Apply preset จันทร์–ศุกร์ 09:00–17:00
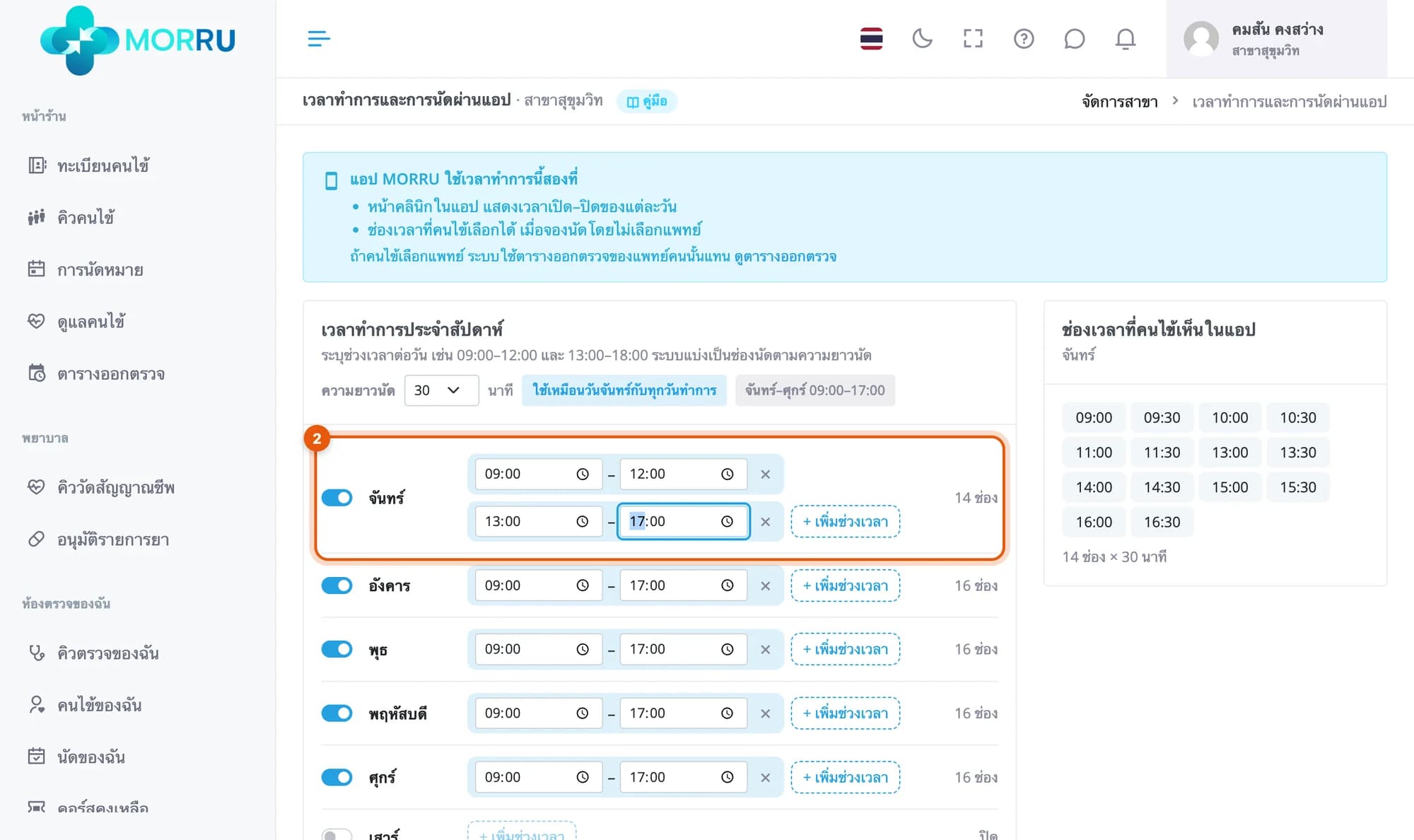1414x840 pixels. (x=815, y=390)
